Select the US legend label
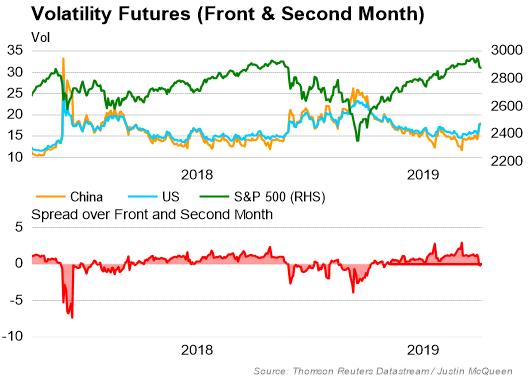 pyautogui.click(x=171, y=197)
